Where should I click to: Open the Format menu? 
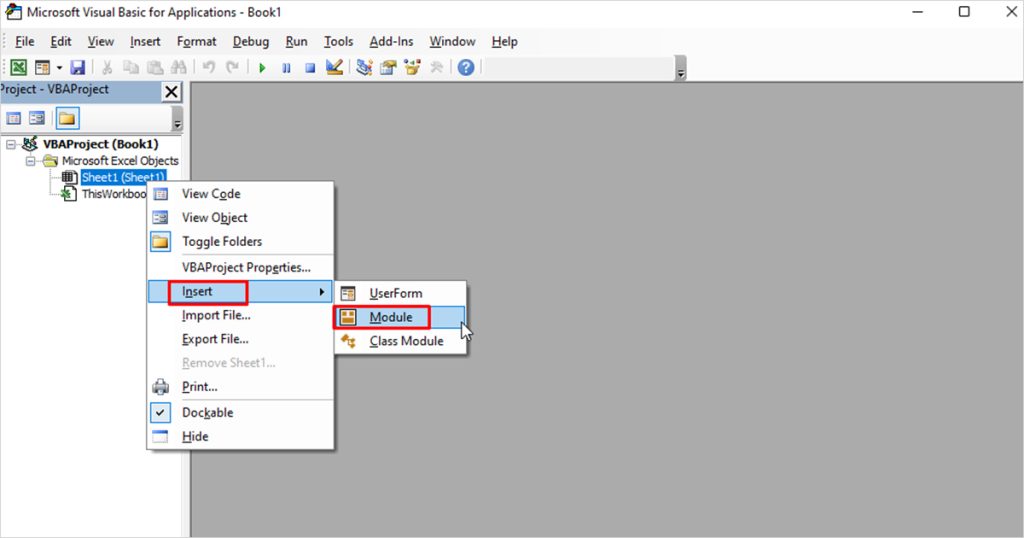coord(197,41)
